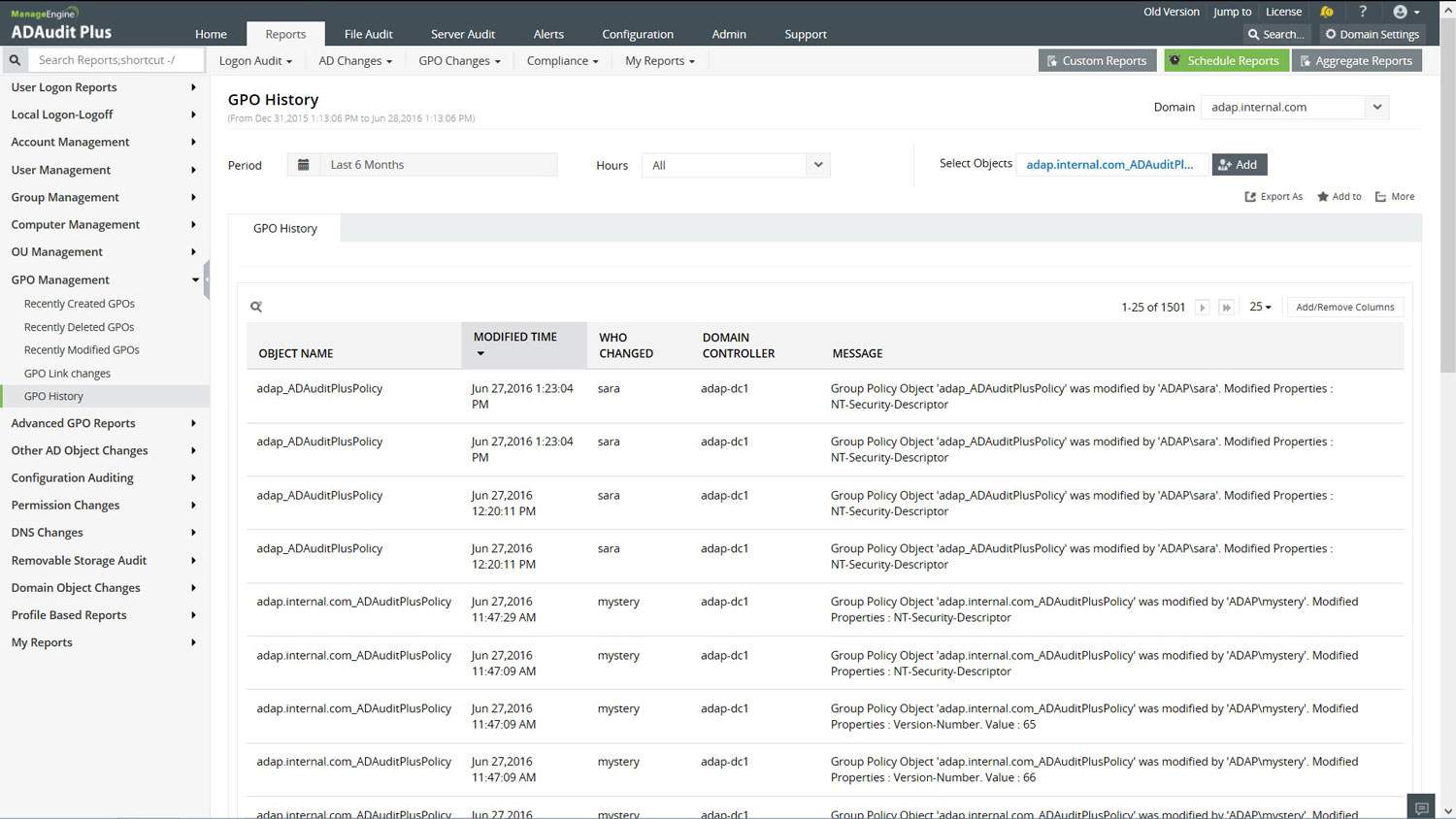This screenshot has height=819, width=1456.
Task: Open the Add/Remove Columns button
Action: [1344, 308]
